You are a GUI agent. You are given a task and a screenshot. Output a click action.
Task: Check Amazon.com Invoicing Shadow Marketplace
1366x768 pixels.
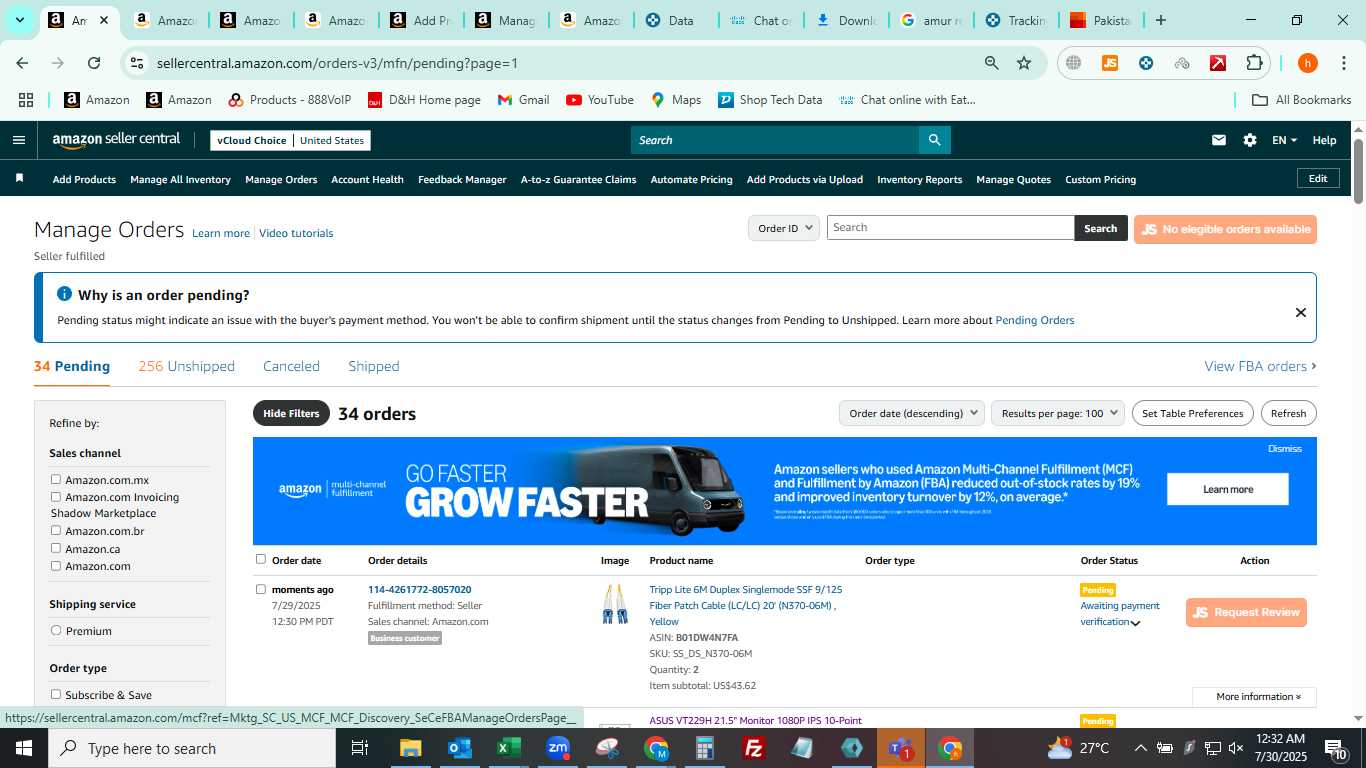click(x=56, y=497)
